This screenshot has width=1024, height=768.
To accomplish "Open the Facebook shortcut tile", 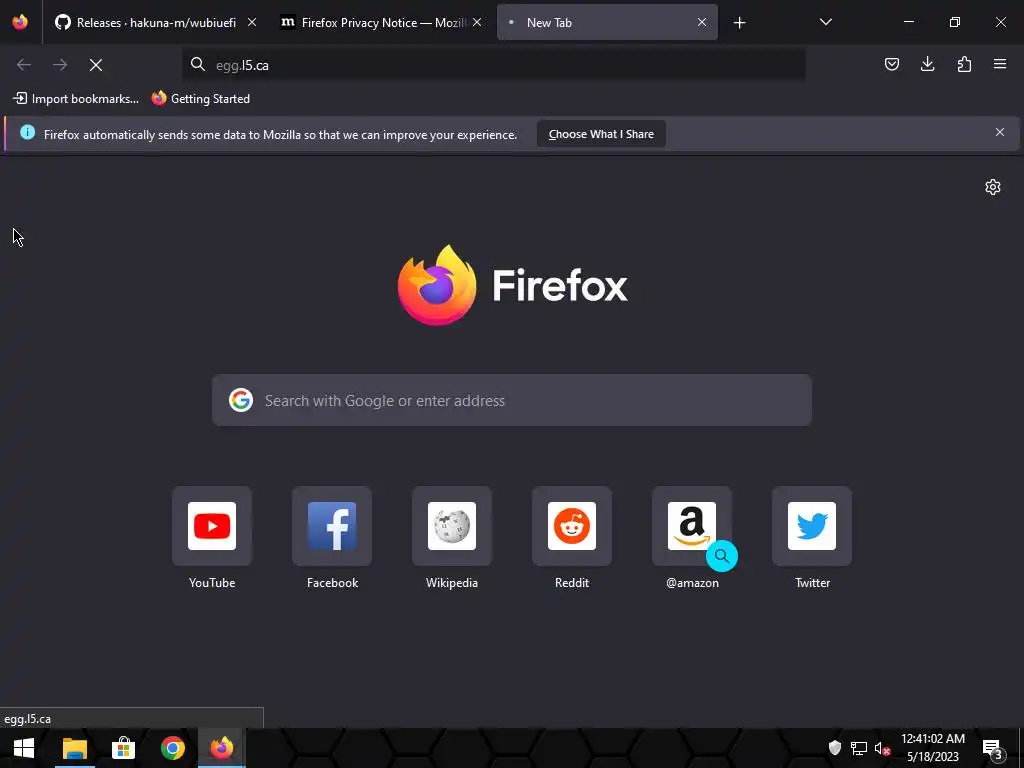I will tap(332, 526).
